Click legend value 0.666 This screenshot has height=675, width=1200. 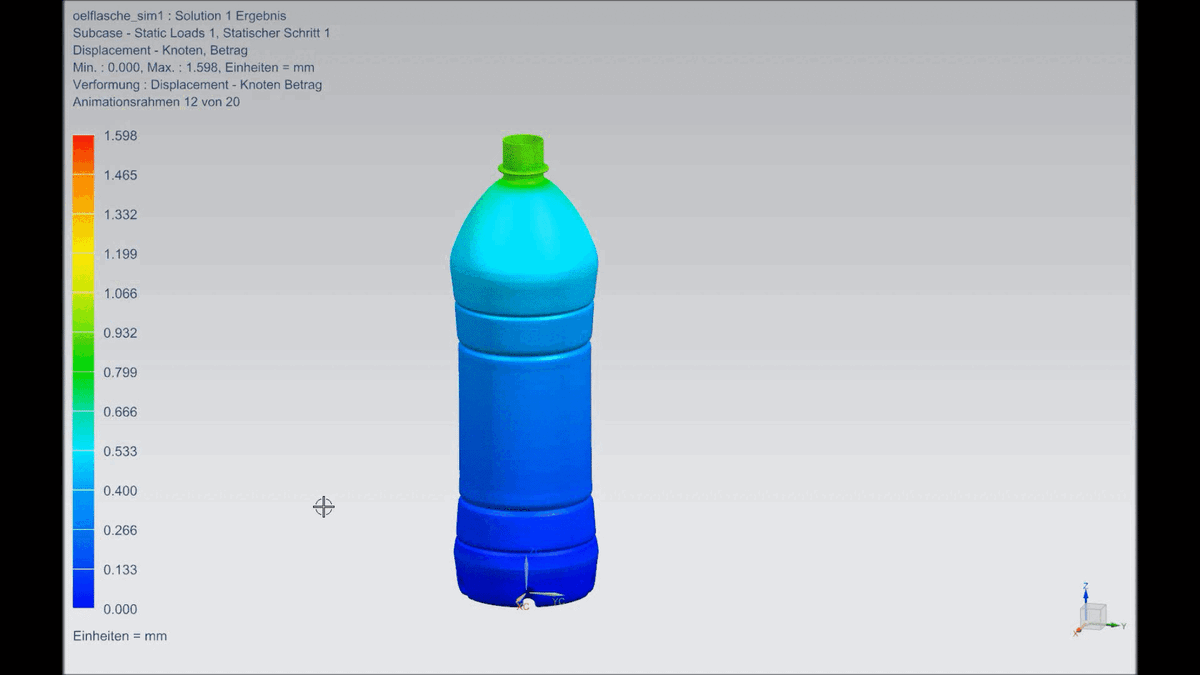[121, 412]
